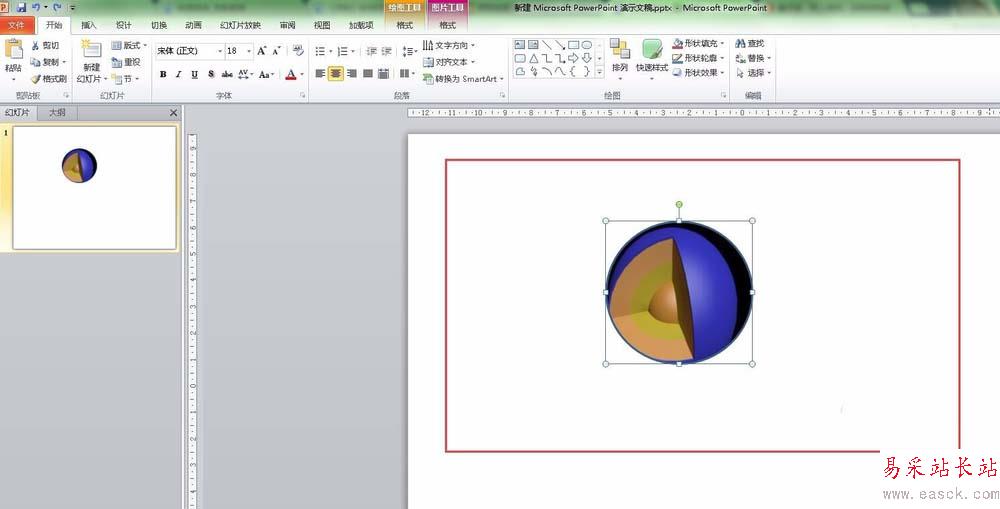
Task: Select the Rectangle shape in shapes gallery
Action: [x=573, y=45]
